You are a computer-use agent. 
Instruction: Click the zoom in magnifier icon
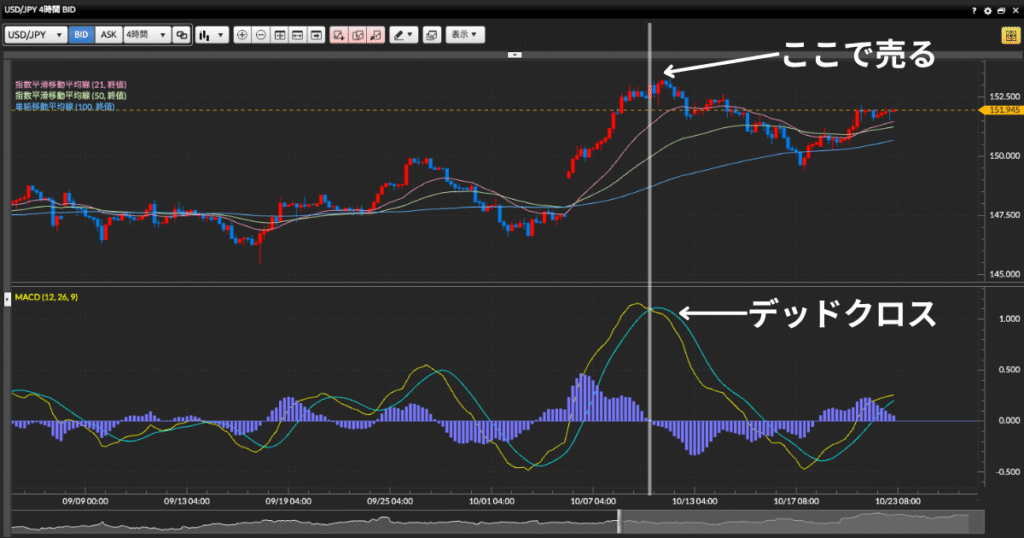[242, 34]
